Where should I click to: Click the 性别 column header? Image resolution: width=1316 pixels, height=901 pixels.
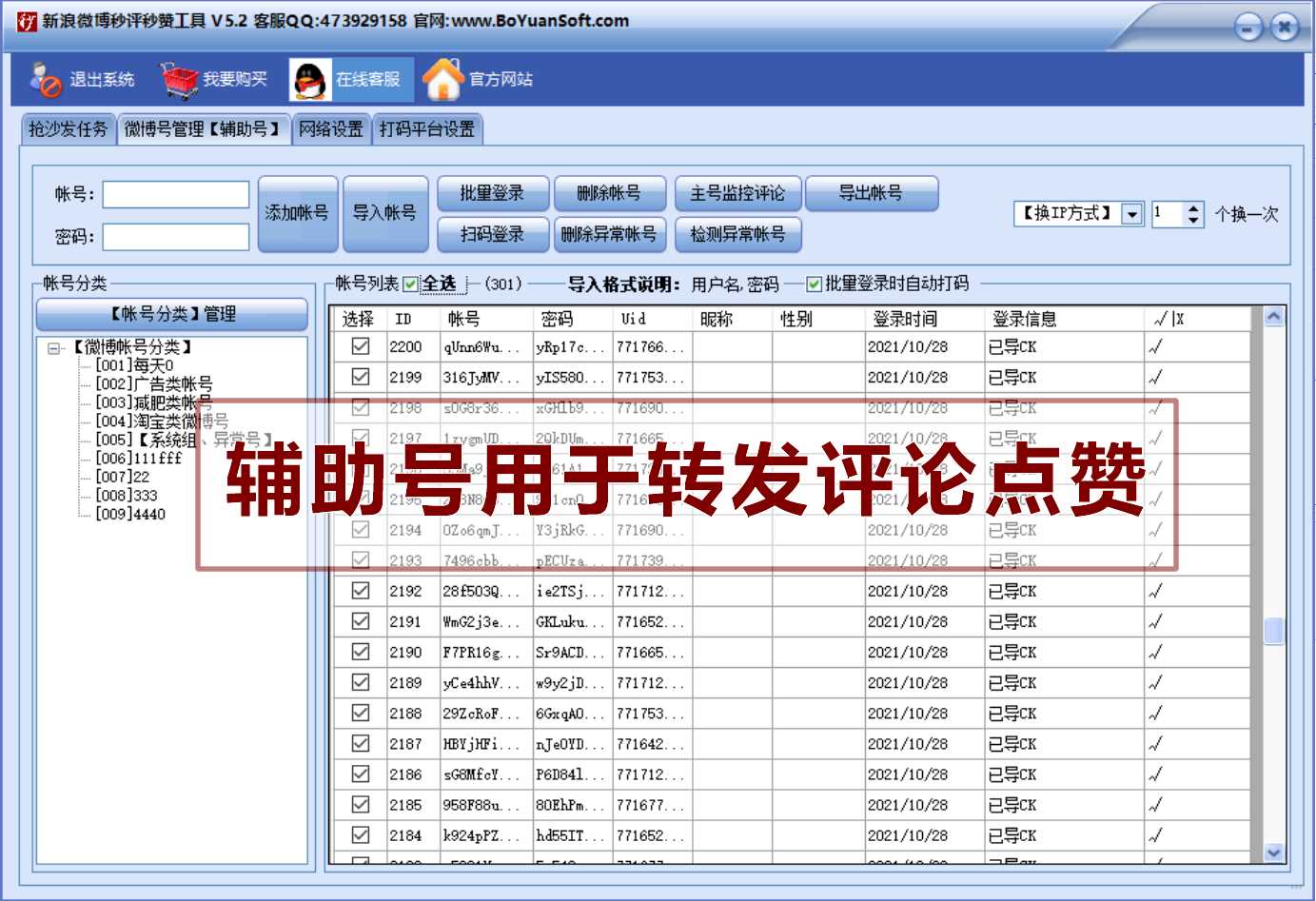pyautogui.click(x=817, y=319)
